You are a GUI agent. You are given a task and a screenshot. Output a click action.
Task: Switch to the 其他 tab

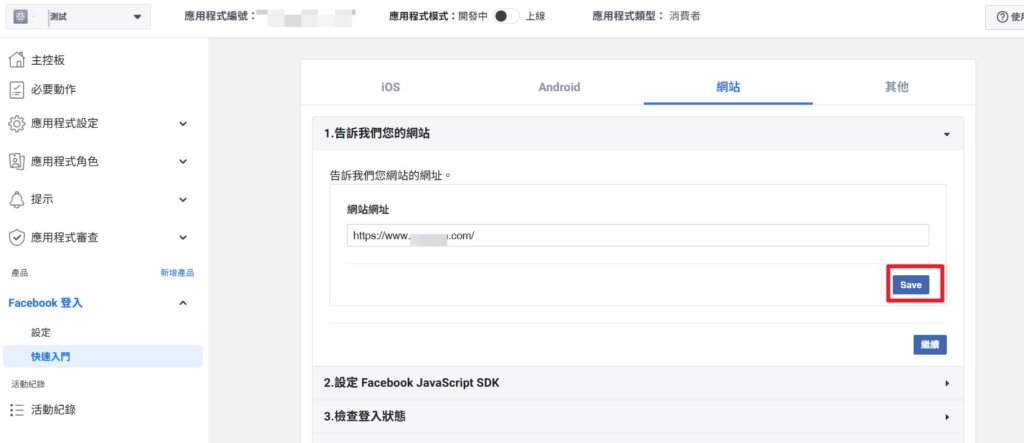coord(897,87)
